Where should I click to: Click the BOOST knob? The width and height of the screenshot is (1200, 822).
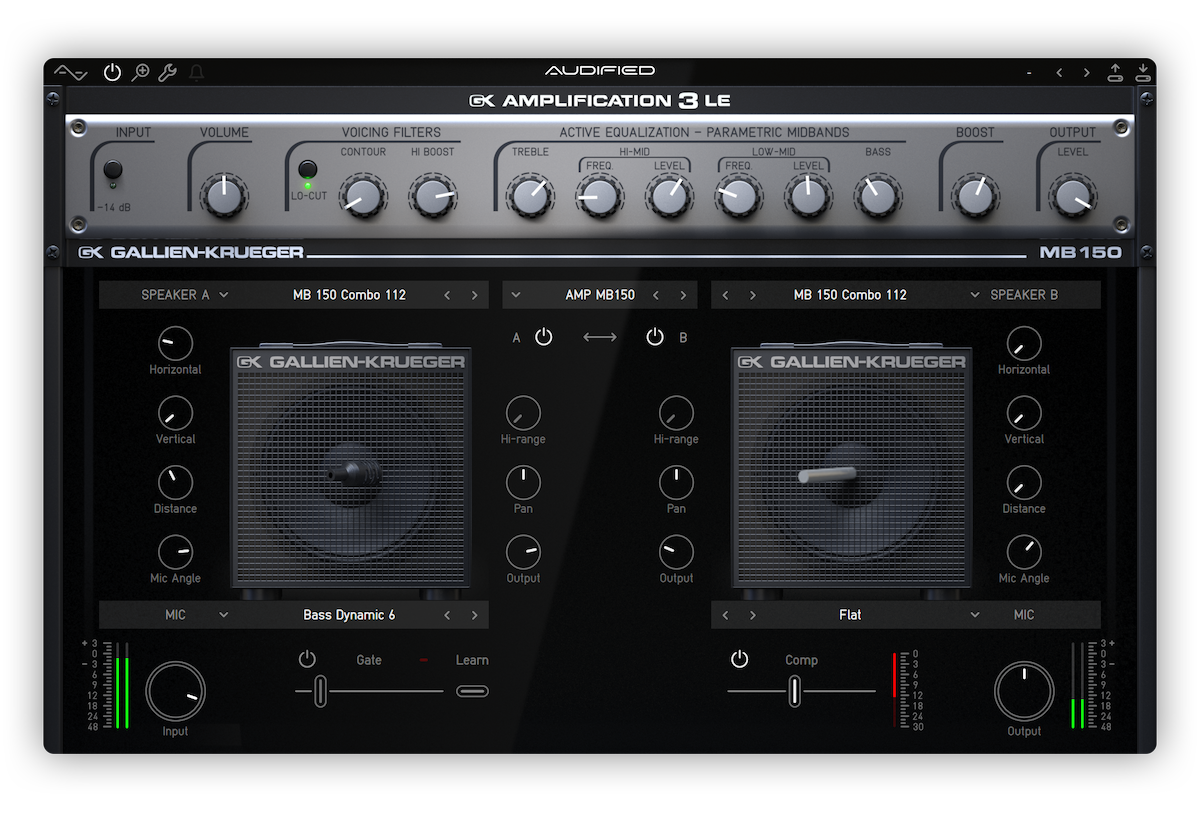click(x=974, y=195)
